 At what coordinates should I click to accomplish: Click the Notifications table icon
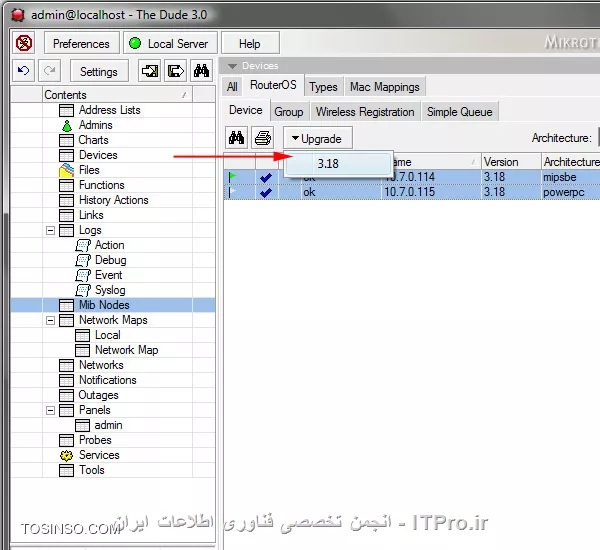(x=66, y=380)
